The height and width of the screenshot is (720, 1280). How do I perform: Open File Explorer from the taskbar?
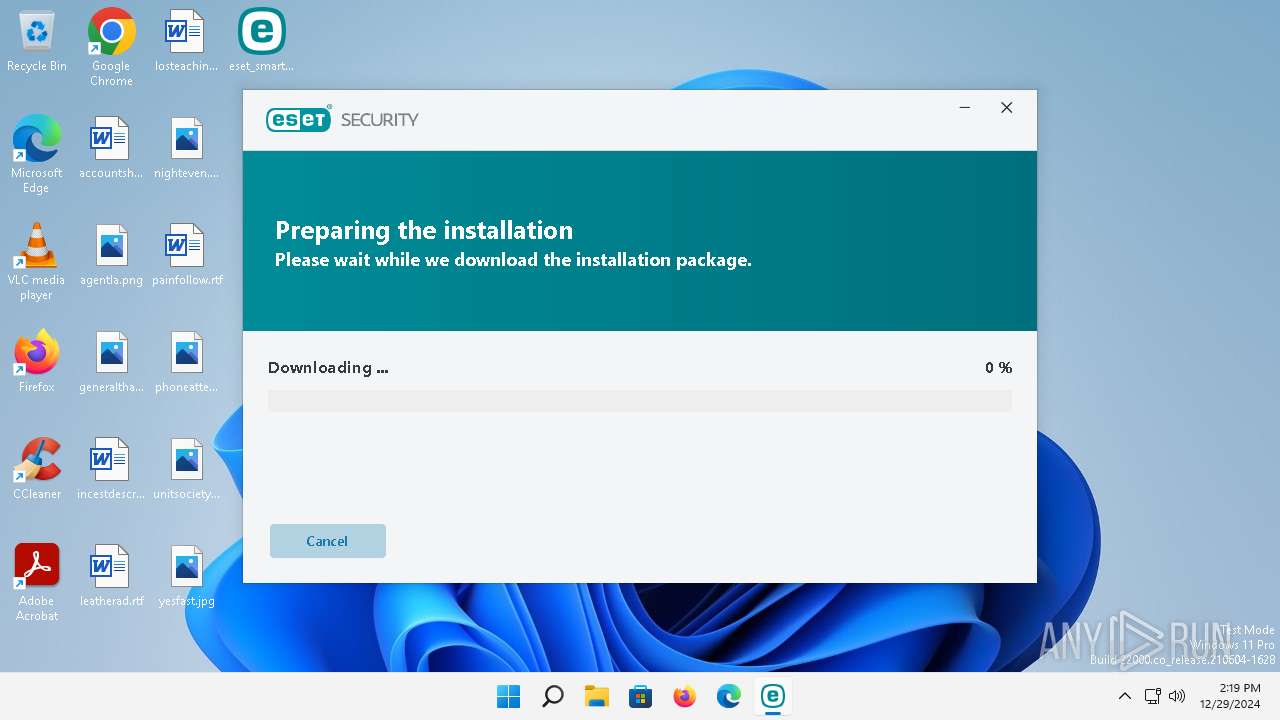597,696
